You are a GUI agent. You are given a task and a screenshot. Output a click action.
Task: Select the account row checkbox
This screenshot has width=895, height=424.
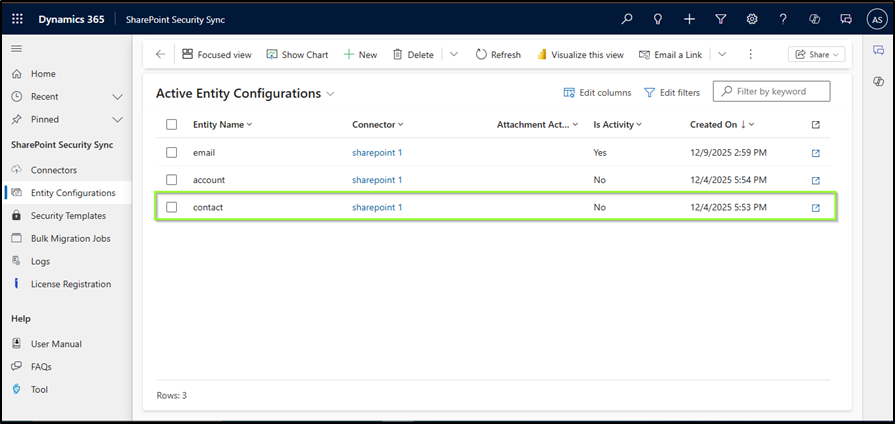[172, 180]
